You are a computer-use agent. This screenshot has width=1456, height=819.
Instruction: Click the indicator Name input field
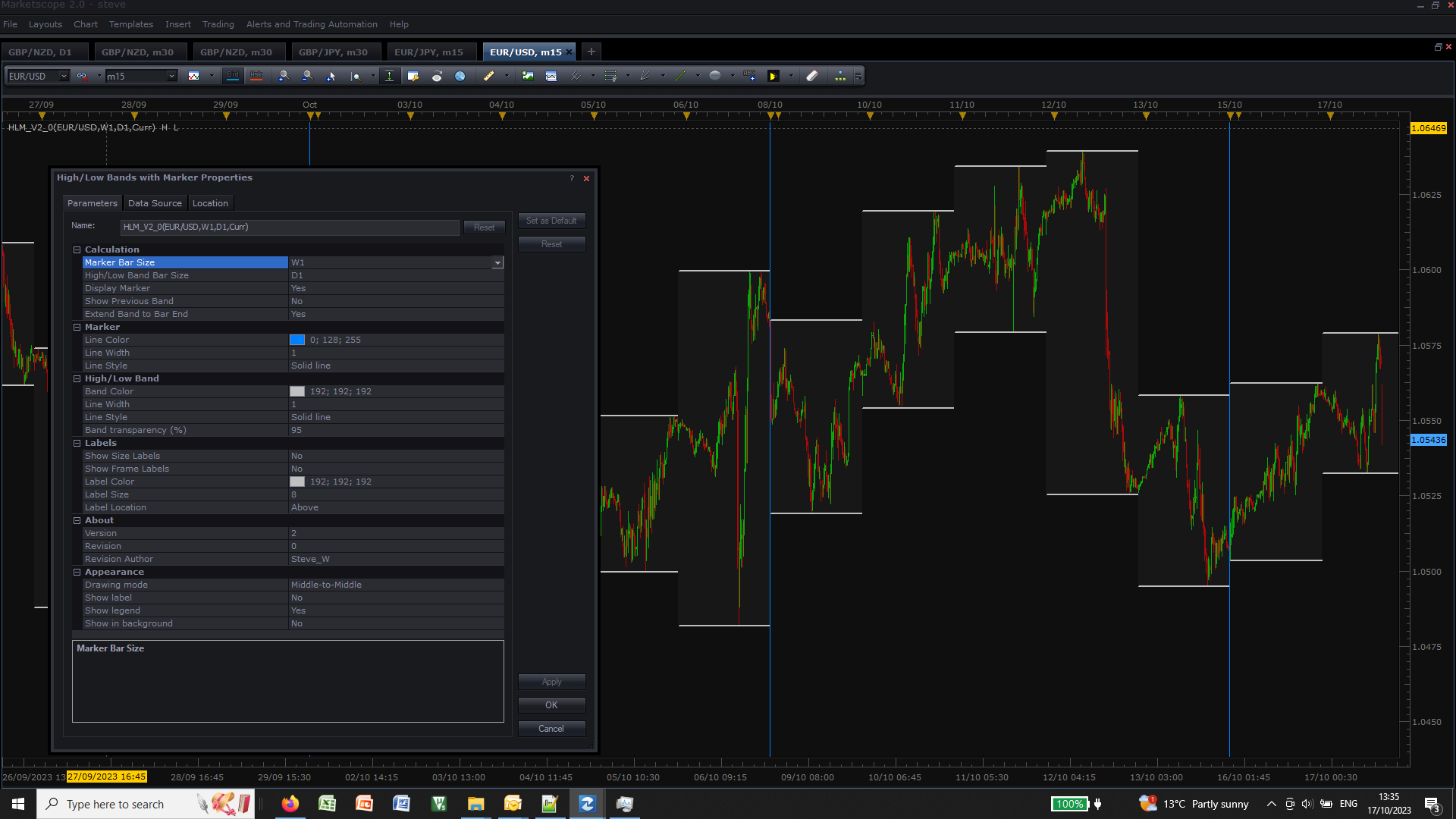pos(290,227)
